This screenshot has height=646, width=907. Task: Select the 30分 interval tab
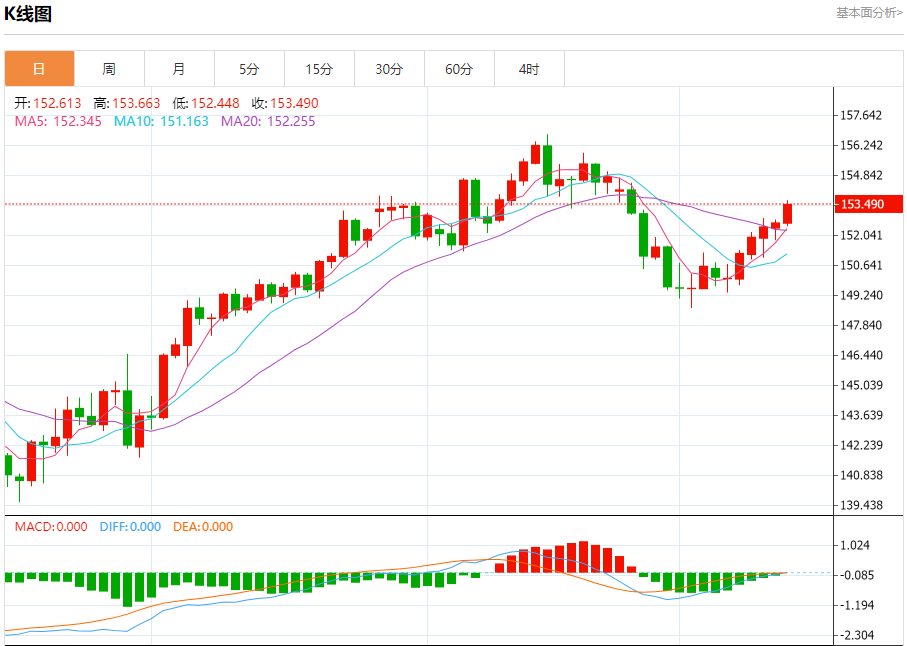coord(389,69)
